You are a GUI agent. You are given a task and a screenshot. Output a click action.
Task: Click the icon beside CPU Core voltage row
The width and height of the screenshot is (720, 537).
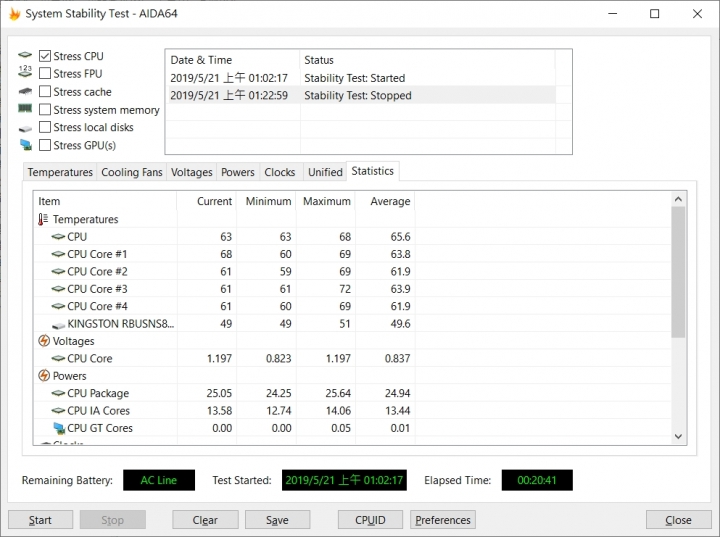[58, 358]
